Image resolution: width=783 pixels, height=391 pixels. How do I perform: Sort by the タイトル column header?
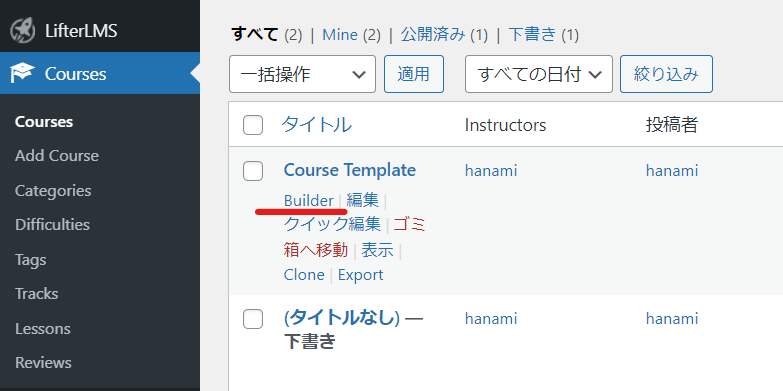[317, 125]
